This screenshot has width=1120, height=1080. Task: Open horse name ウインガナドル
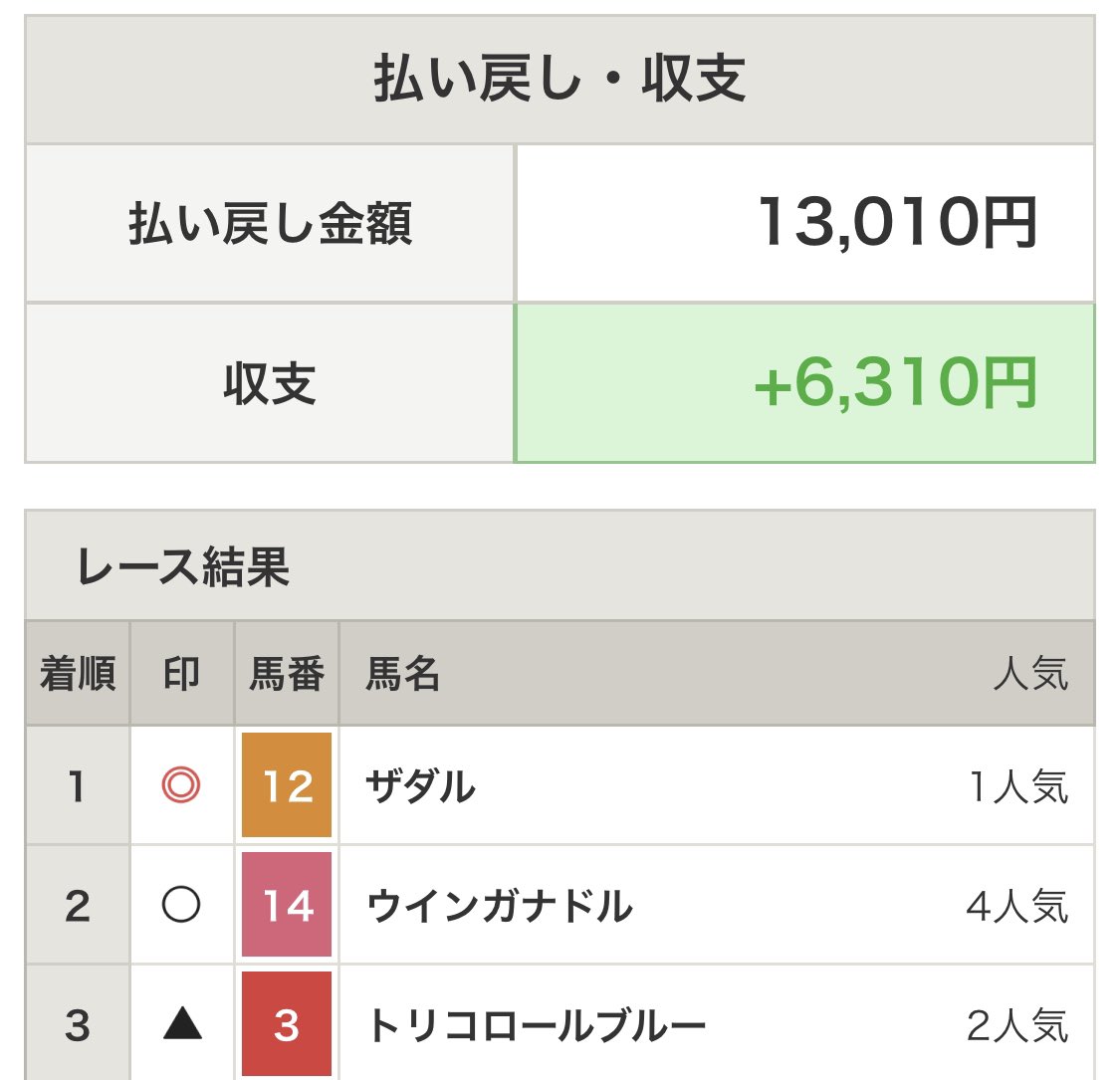500,906
